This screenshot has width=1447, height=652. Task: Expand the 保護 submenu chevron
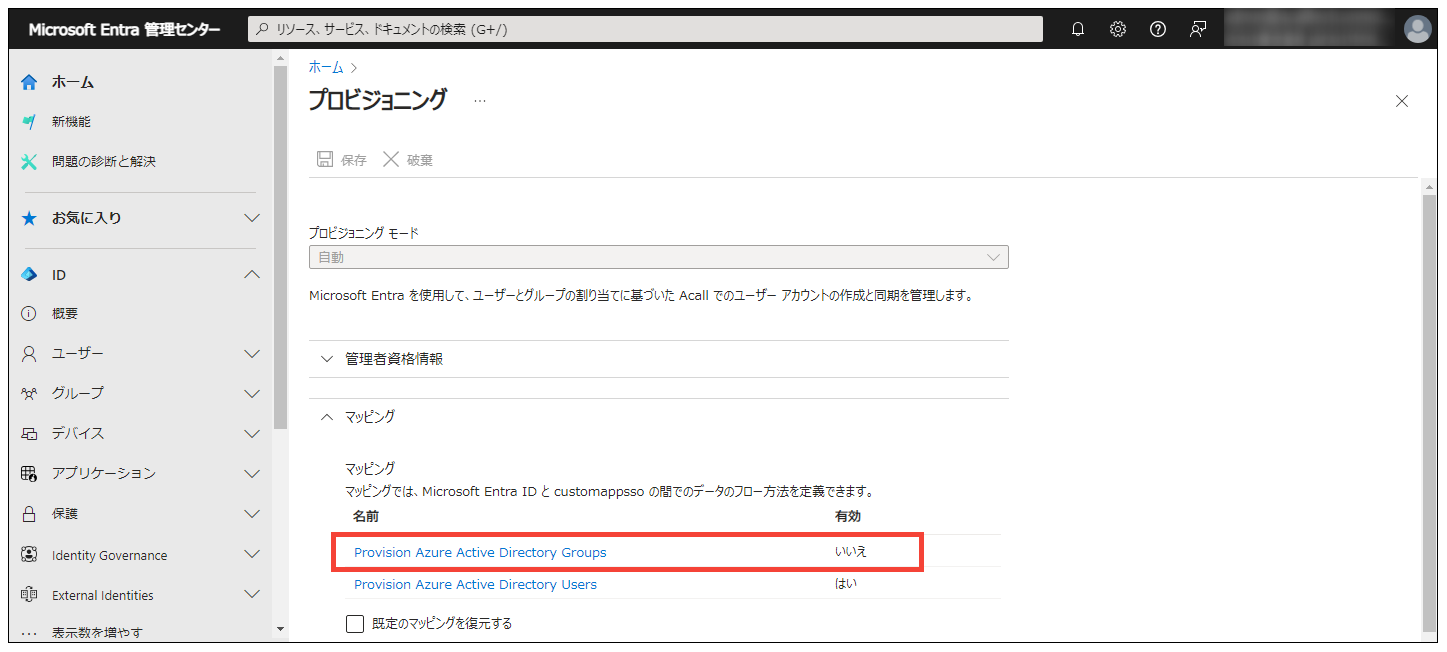pyautogui.click(x=253, y=514)
